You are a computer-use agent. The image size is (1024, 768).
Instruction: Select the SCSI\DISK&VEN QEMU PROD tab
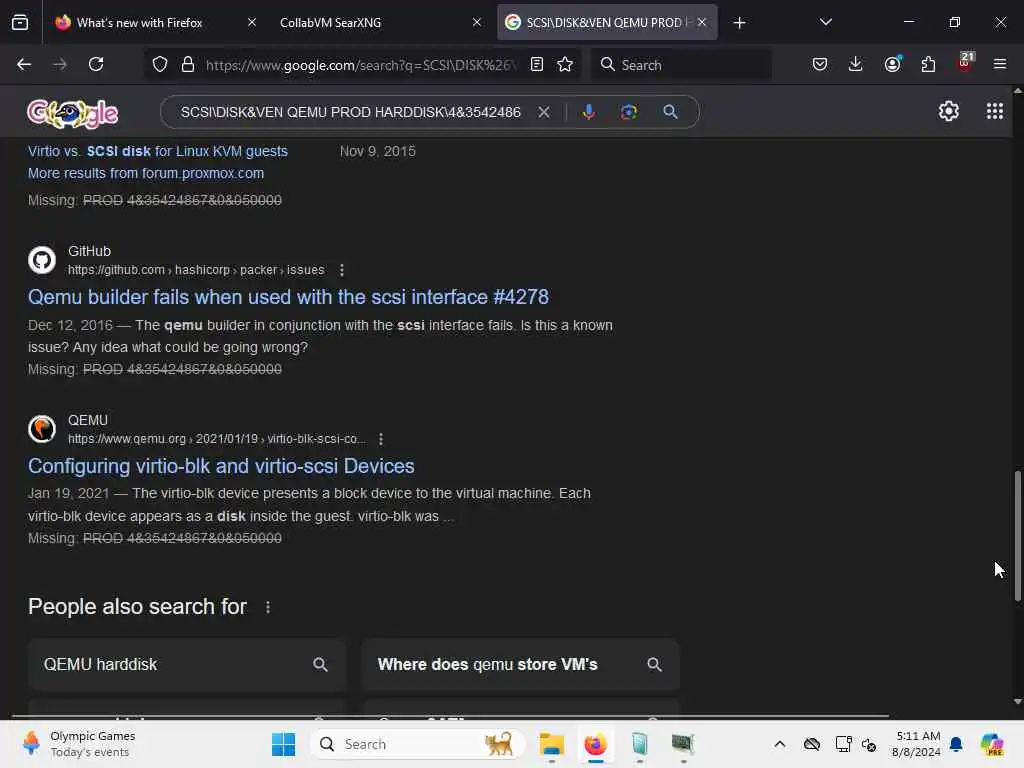click(607, 22)
